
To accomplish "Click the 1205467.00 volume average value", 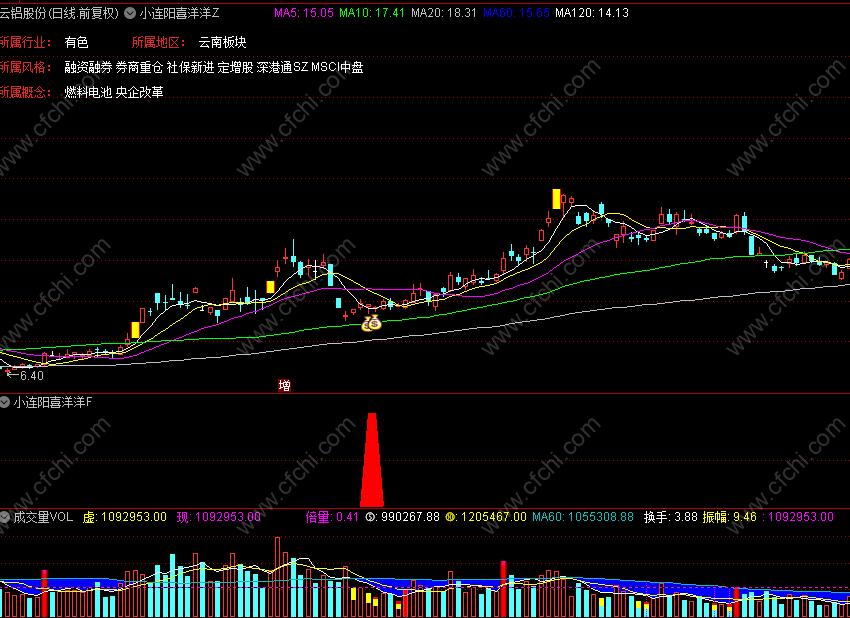I will click(x=493, y=517).
